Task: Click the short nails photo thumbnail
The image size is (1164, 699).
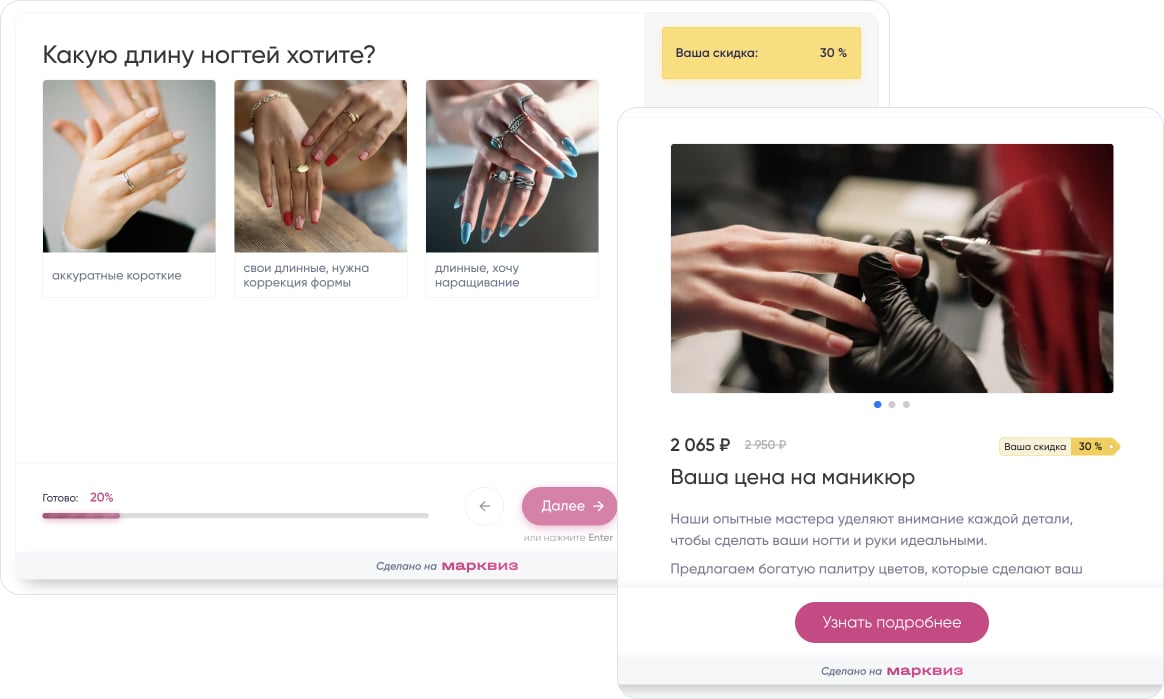Action: point(129,166)
